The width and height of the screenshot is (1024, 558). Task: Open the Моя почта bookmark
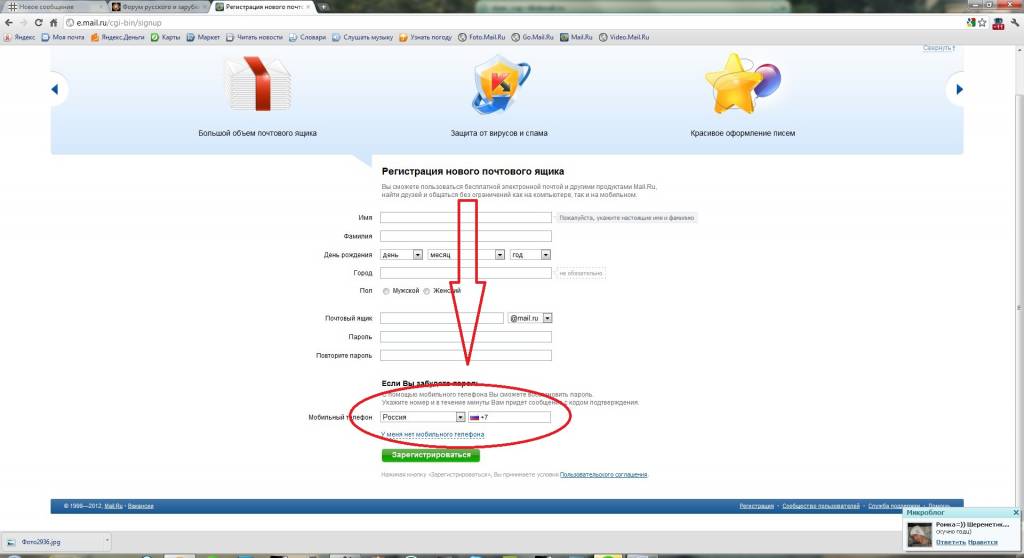click(63, 37)
